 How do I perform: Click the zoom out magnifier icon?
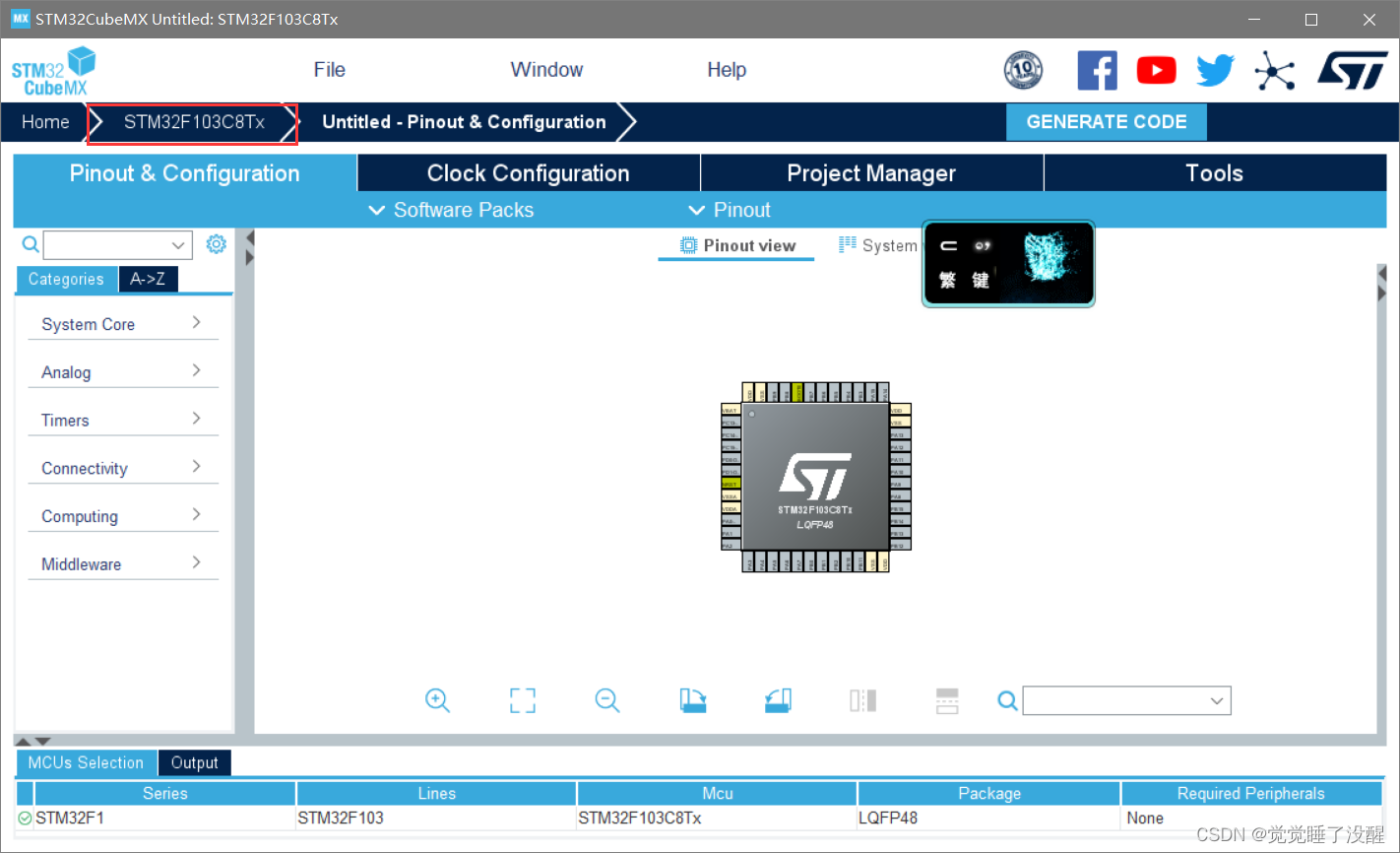point(607,700)
